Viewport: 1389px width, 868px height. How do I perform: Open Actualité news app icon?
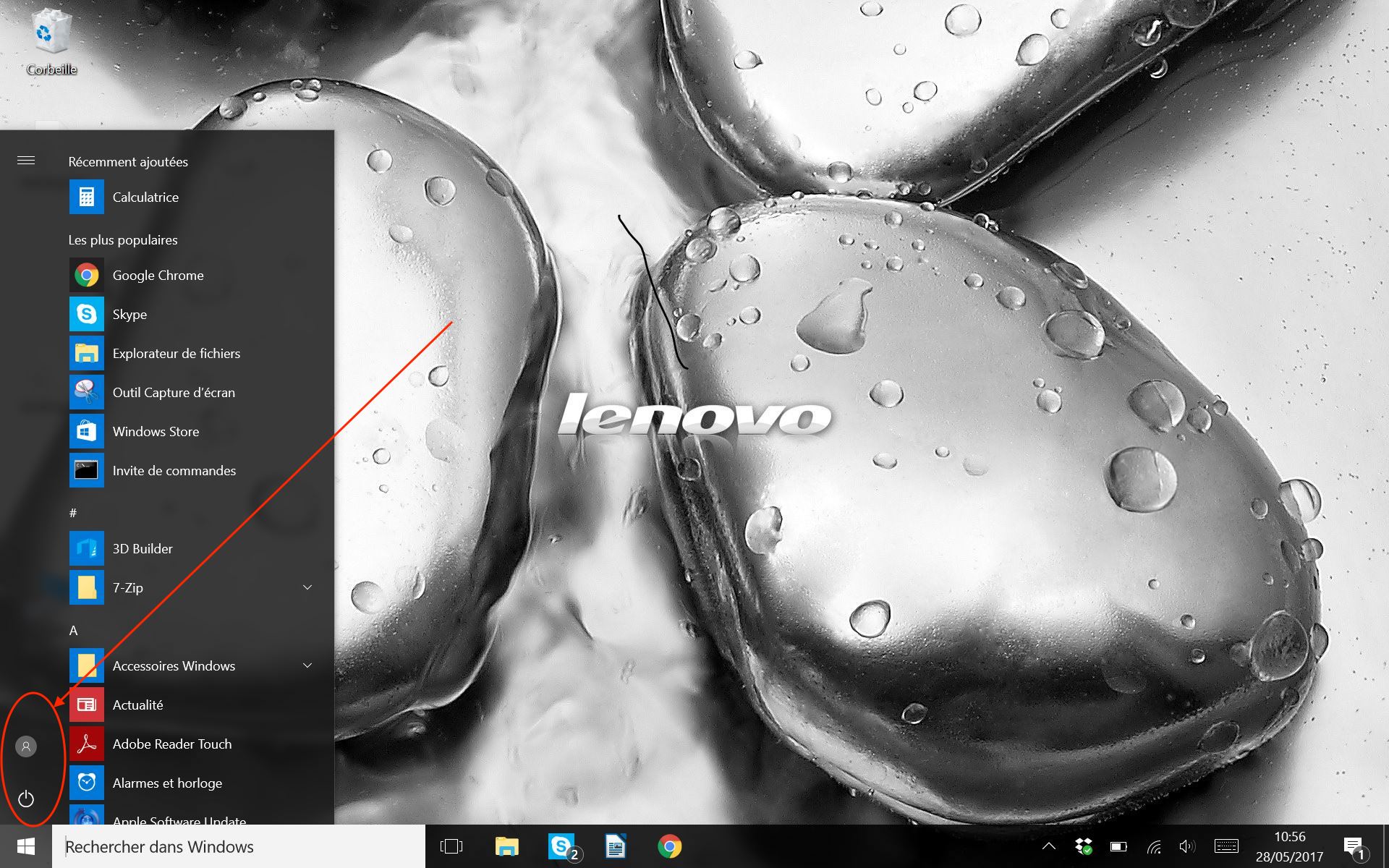tap(87, 705)
